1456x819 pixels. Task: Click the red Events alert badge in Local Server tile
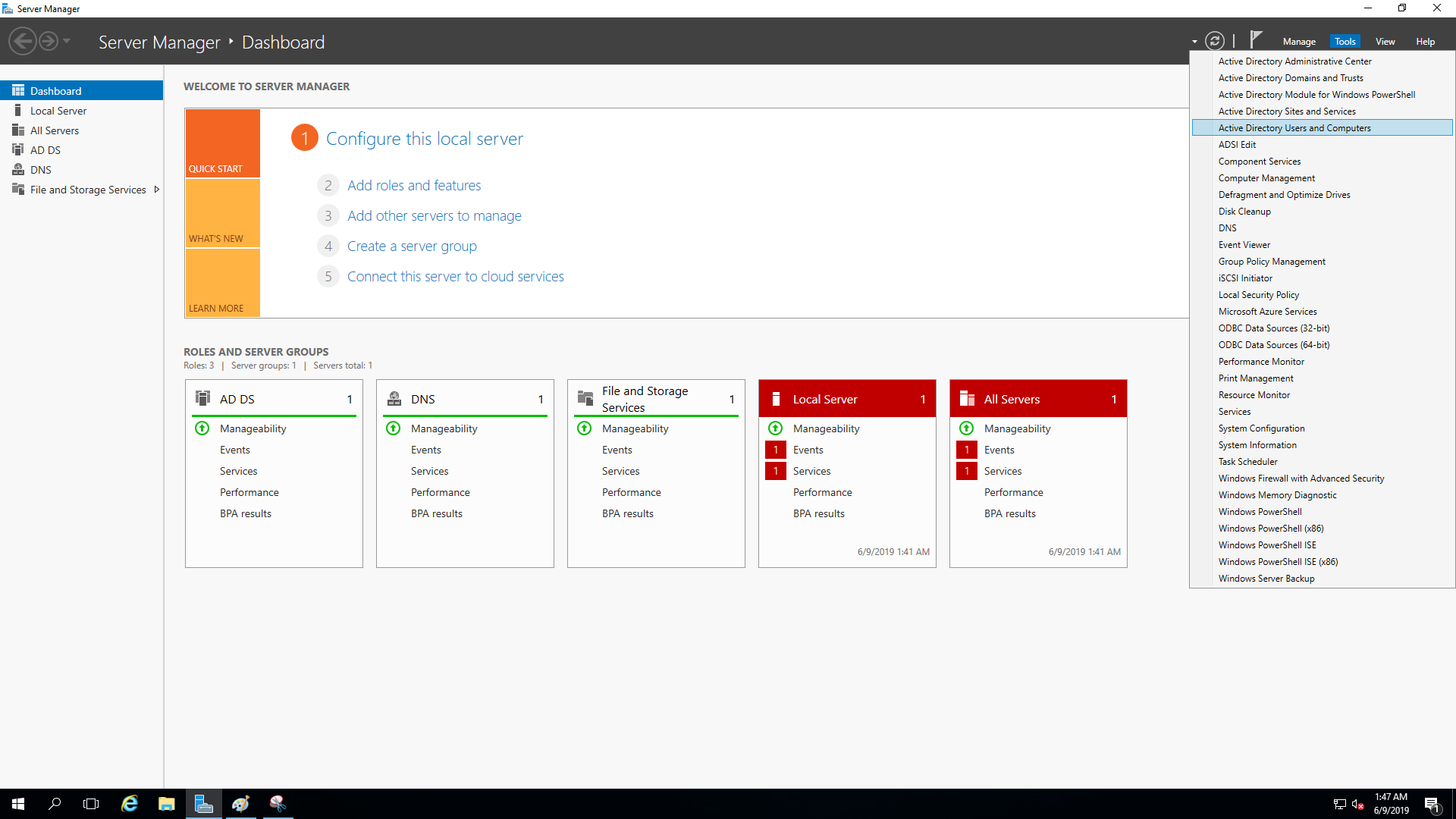pyautogui.click(x=775, y=450)
